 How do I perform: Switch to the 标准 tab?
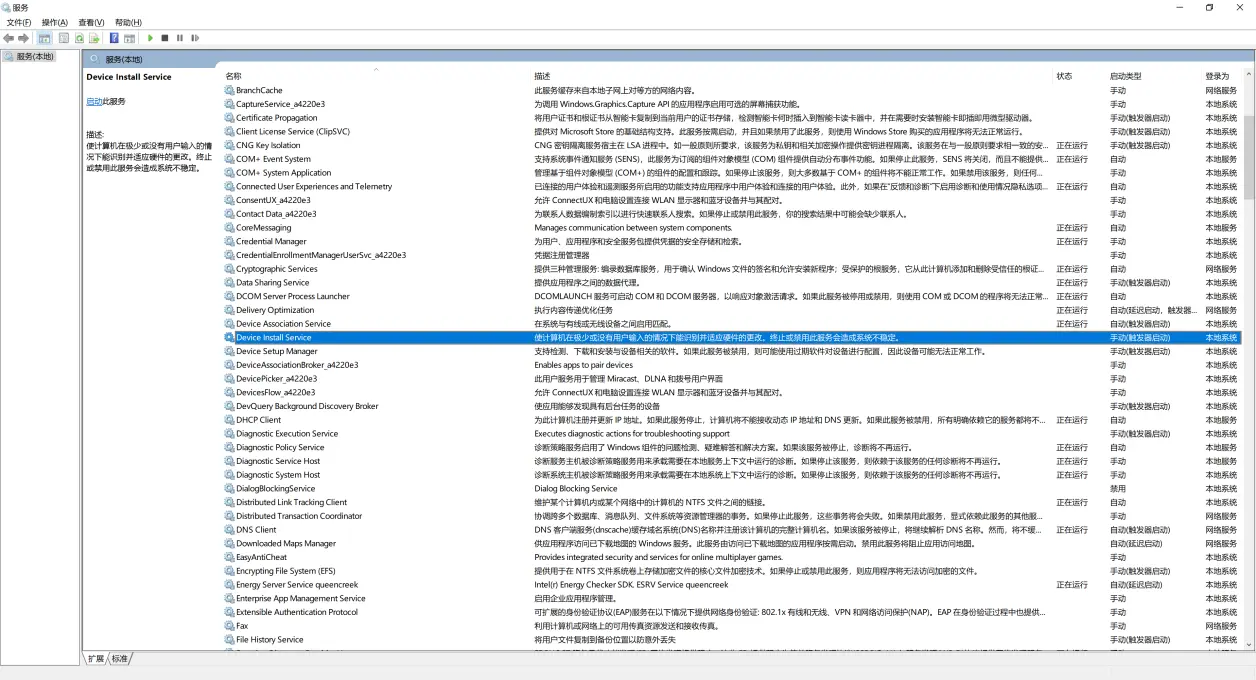point(120,659)
